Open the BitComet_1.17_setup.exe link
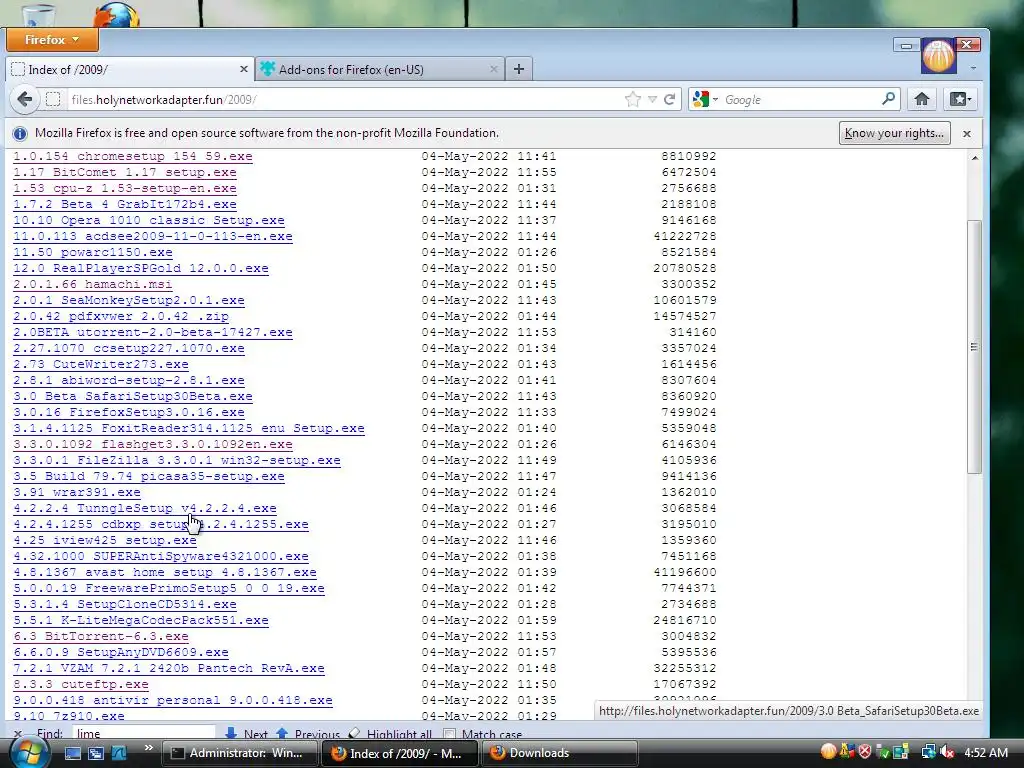1024x768 pixels. (125, 172)
